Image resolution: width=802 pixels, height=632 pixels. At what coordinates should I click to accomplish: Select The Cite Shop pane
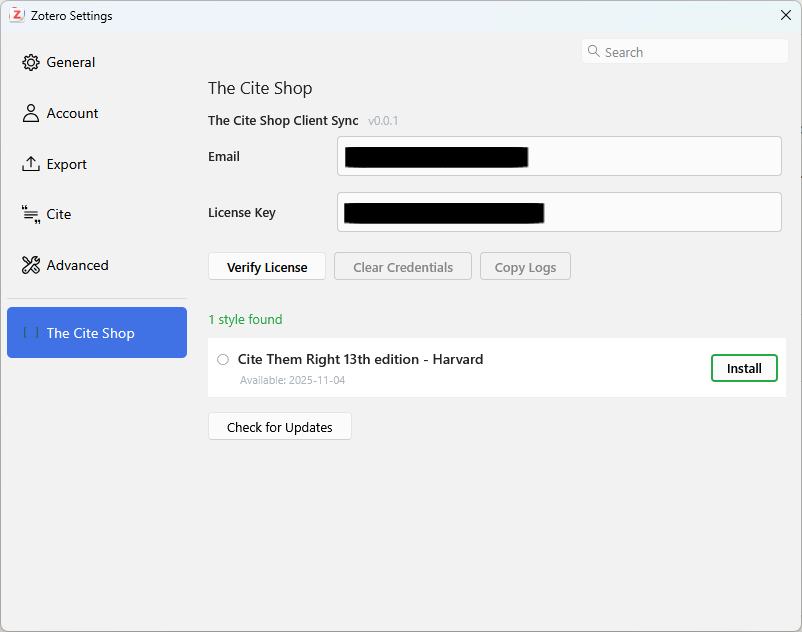tap(97, 332)
